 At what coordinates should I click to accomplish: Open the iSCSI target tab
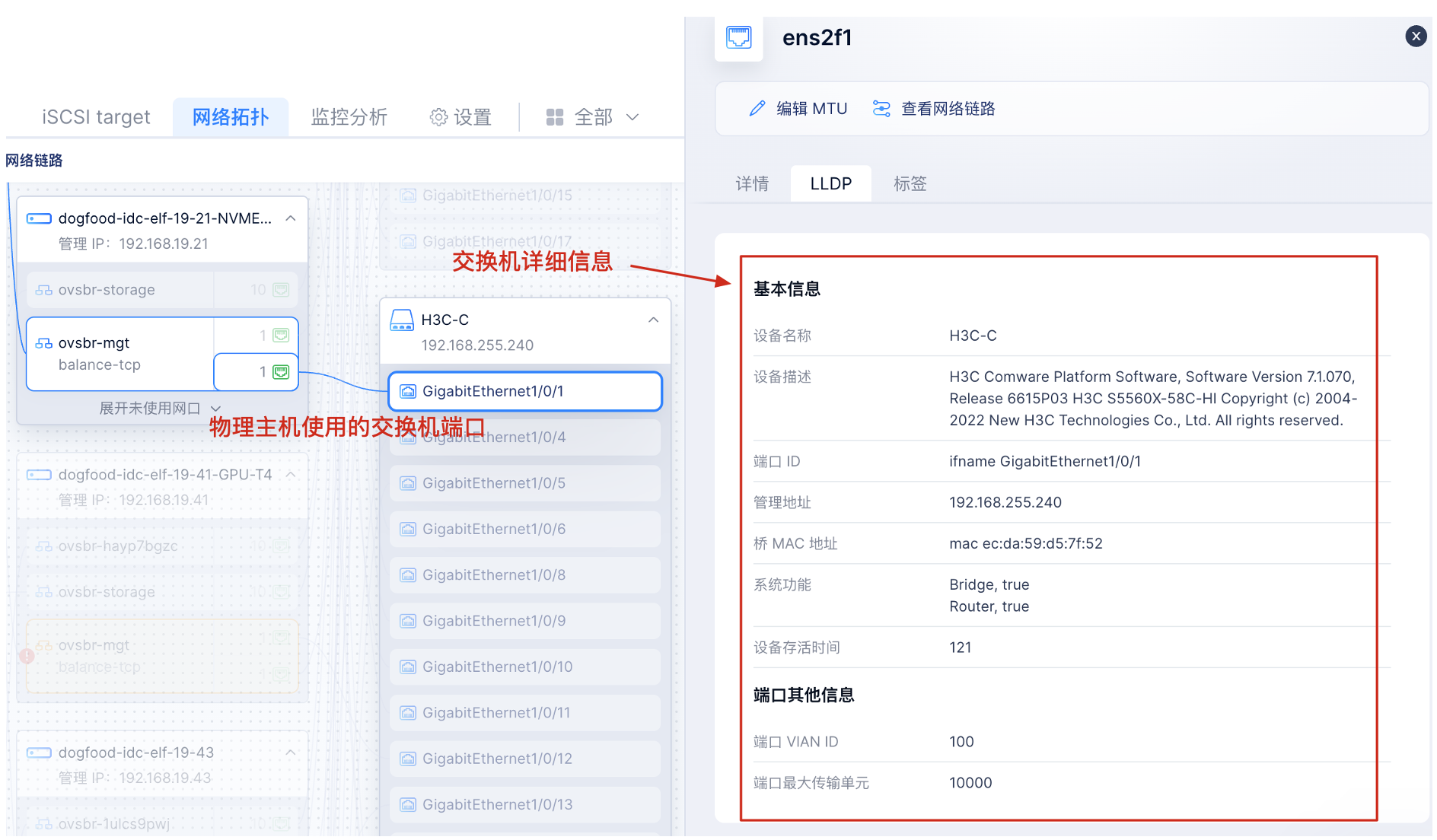click(x=96, y=117)
